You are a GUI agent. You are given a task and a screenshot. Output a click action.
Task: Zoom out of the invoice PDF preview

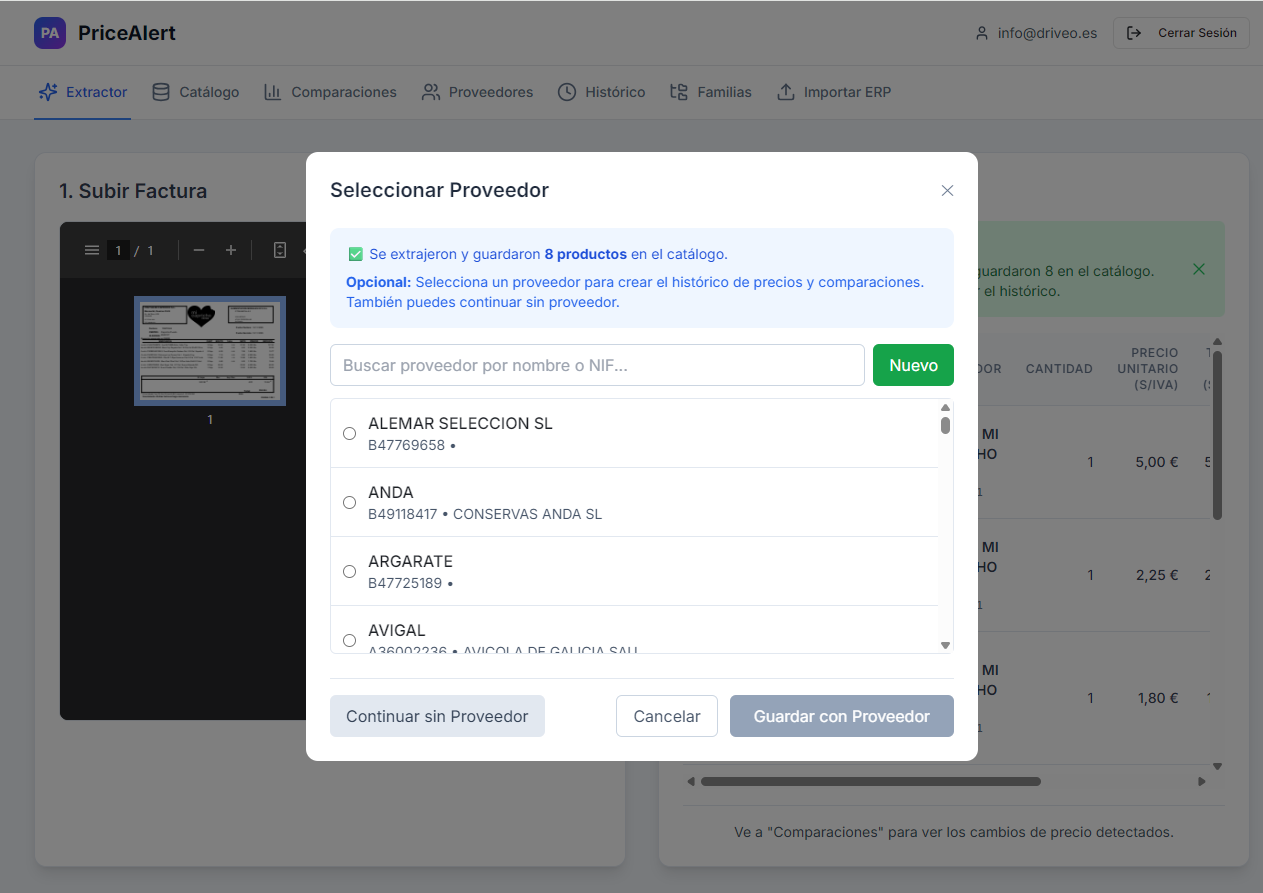pyautogui.click(x=198, y=250)
